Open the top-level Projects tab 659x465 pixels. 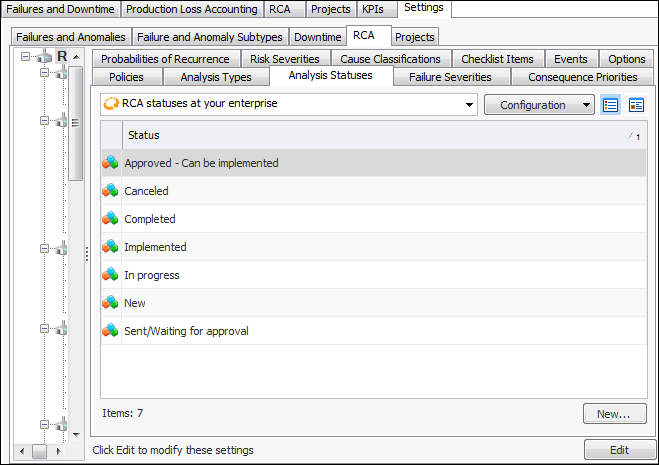click(331, 9)
